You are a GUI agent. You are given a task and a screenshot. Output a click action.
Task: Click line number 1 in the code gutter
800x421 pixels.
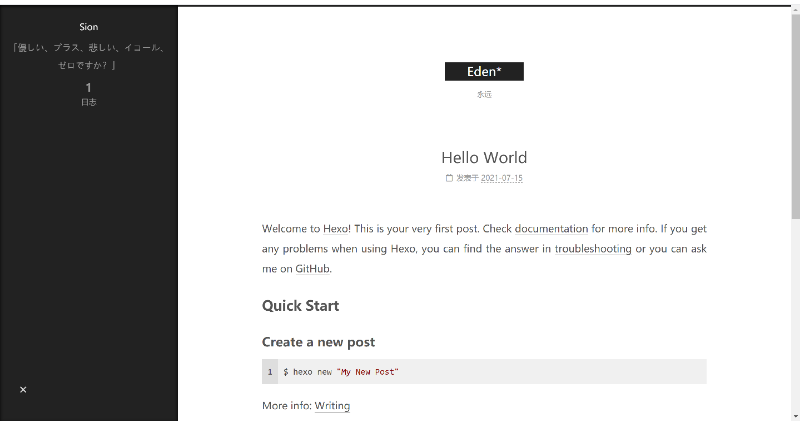click(269, 372)
